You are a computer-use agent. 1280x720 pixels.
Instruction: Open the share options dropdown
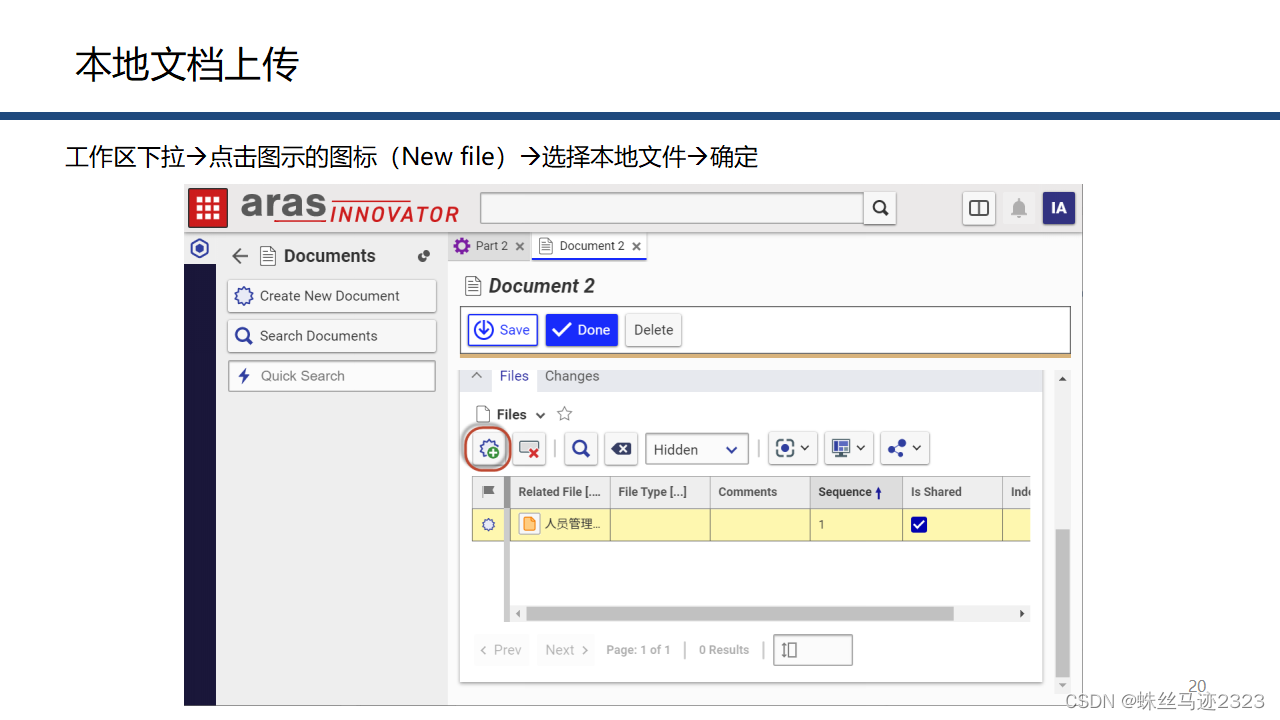[x=904, y=448]
